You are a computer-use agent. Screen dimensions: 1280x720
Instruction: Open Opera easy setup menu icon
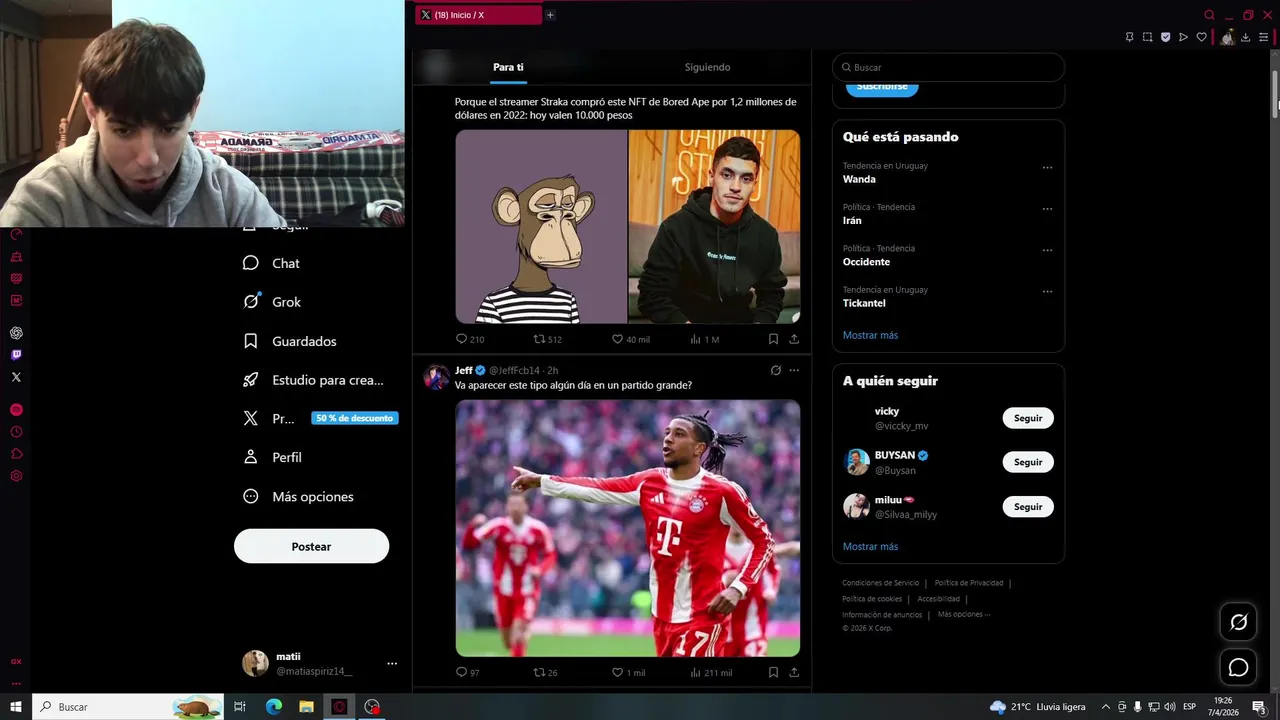click(x=1263, y=37)
